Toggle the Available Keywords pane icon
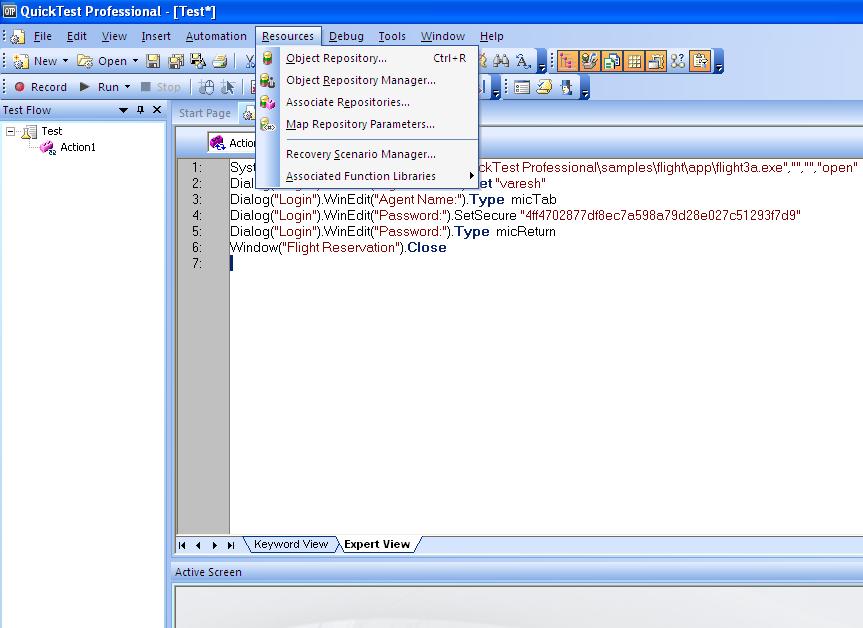 tap(589, 61)
